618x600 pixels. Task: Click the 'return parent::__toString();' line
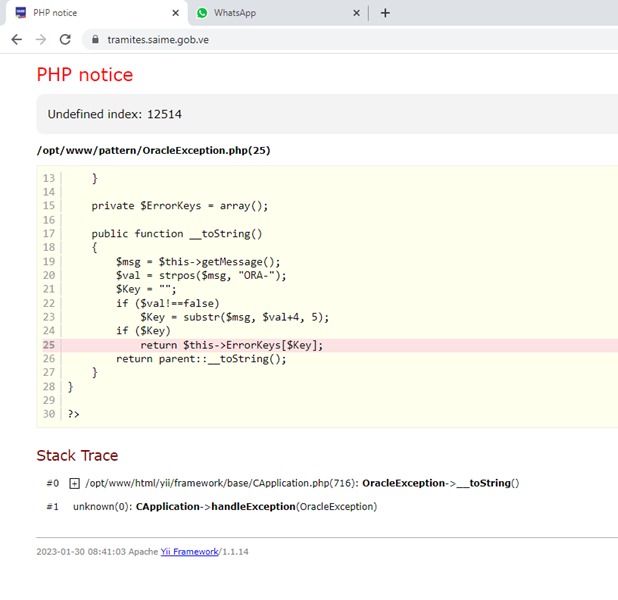point(201,359)
